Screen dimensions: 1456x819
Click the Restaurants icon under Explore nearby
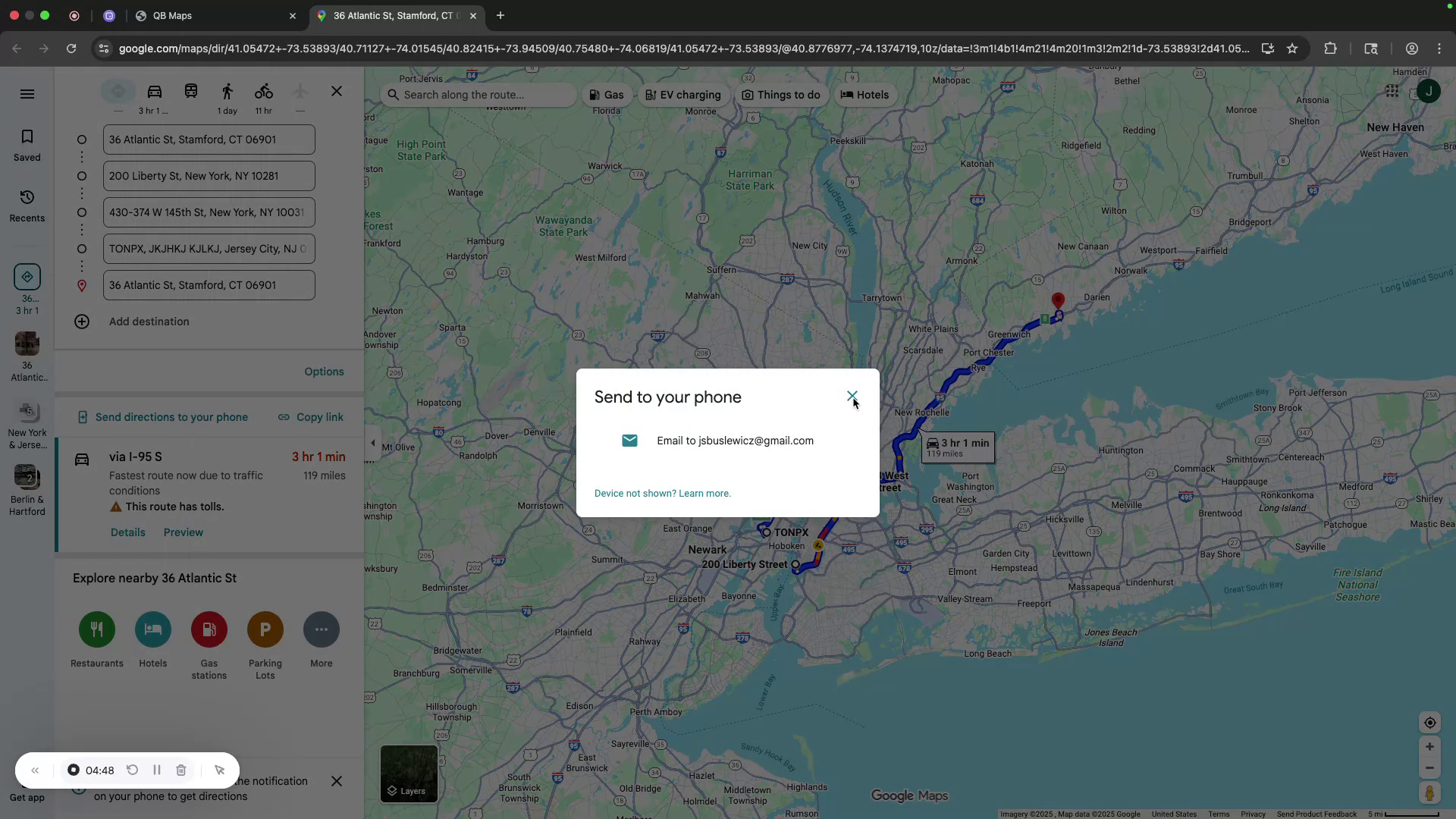(x=96, y=629)
